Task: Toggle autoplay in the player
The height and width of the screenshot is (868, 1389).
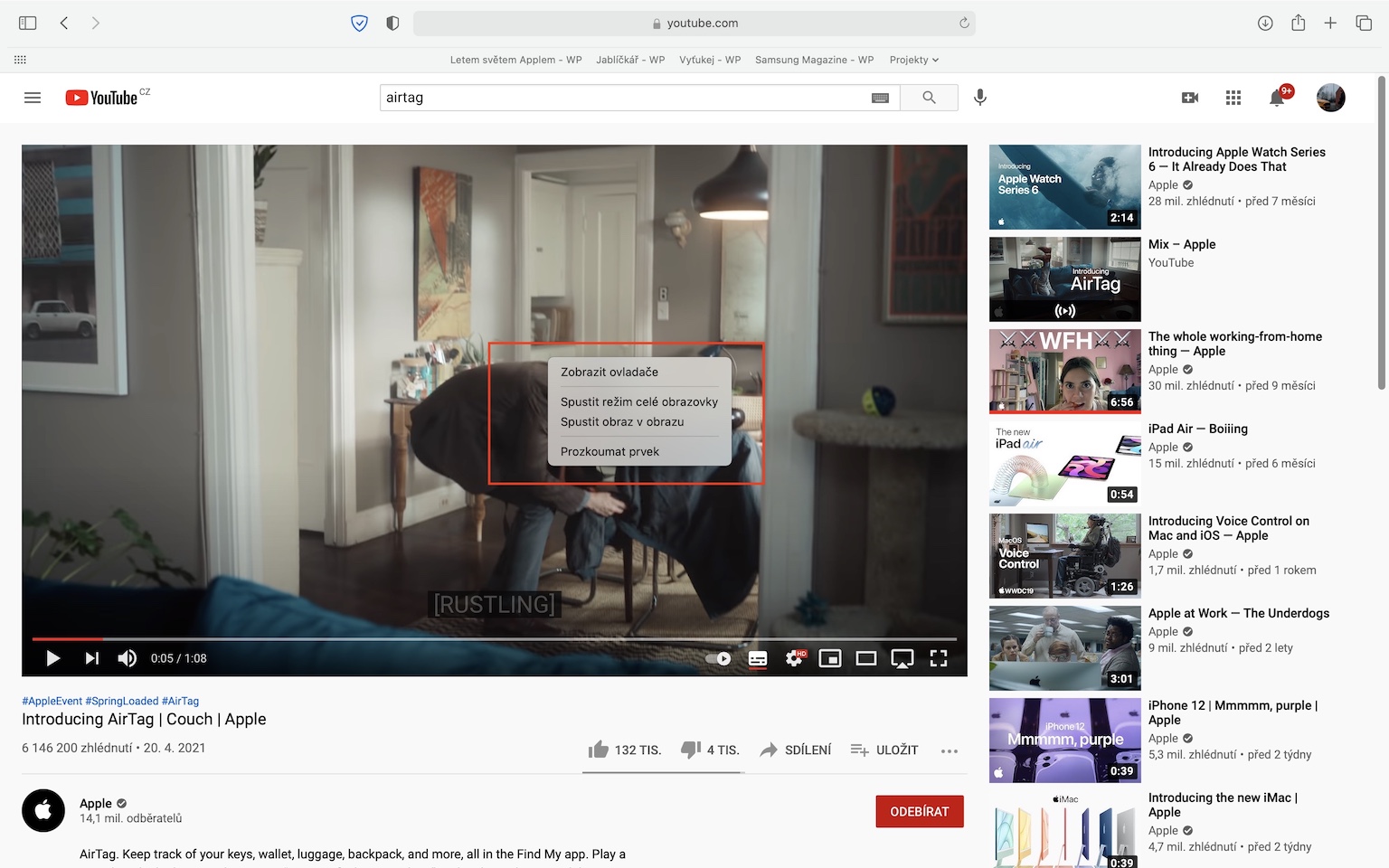Action: [719, 658]
